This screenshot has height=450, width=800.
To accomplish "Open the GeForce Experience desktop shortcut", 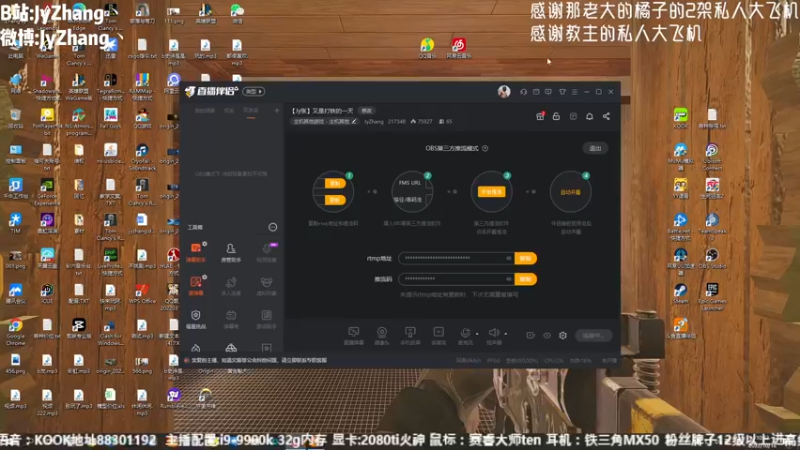I will point(47,192).
